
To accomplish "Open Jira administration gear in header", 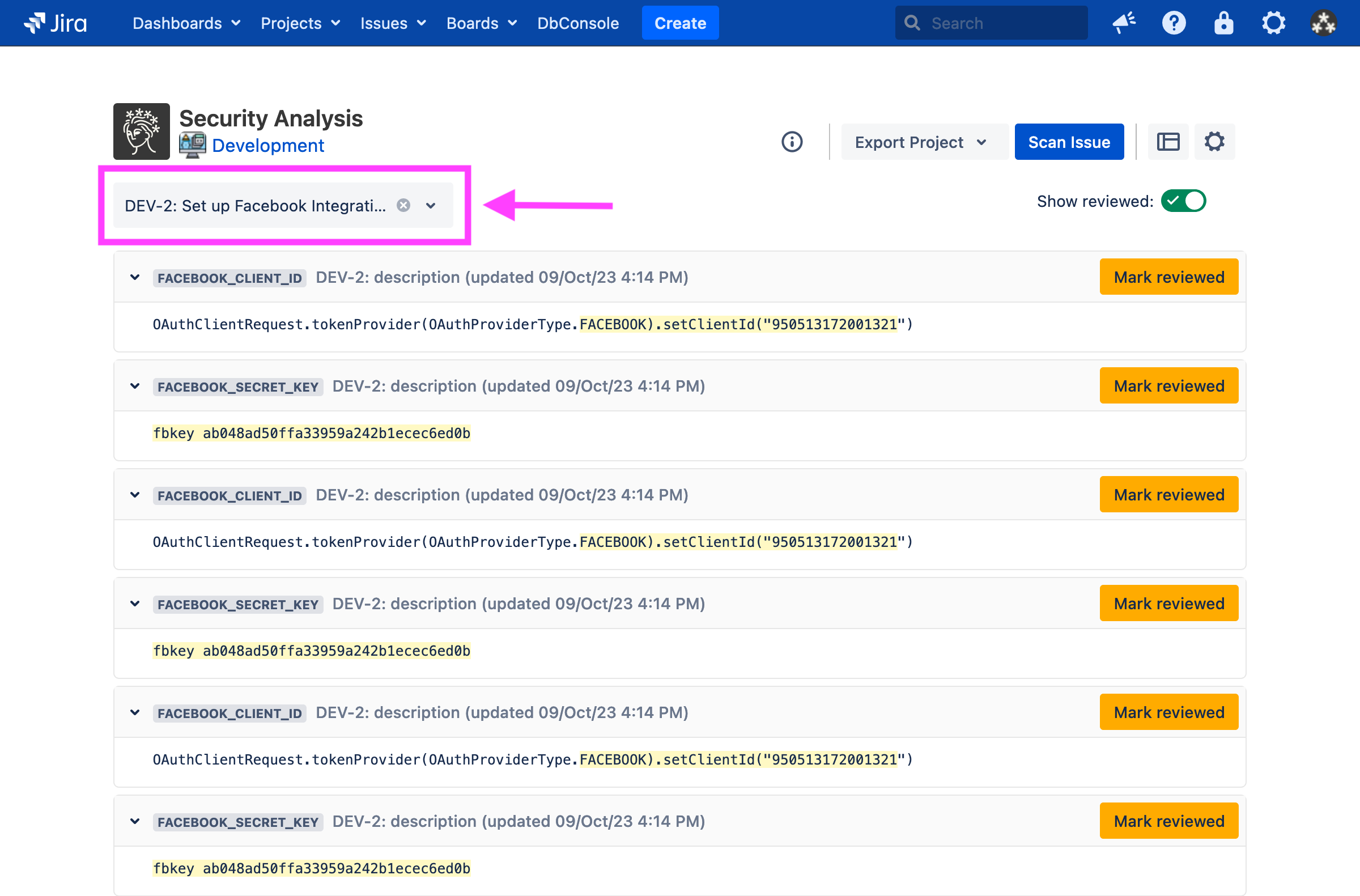I will (x=1273, y=23).
